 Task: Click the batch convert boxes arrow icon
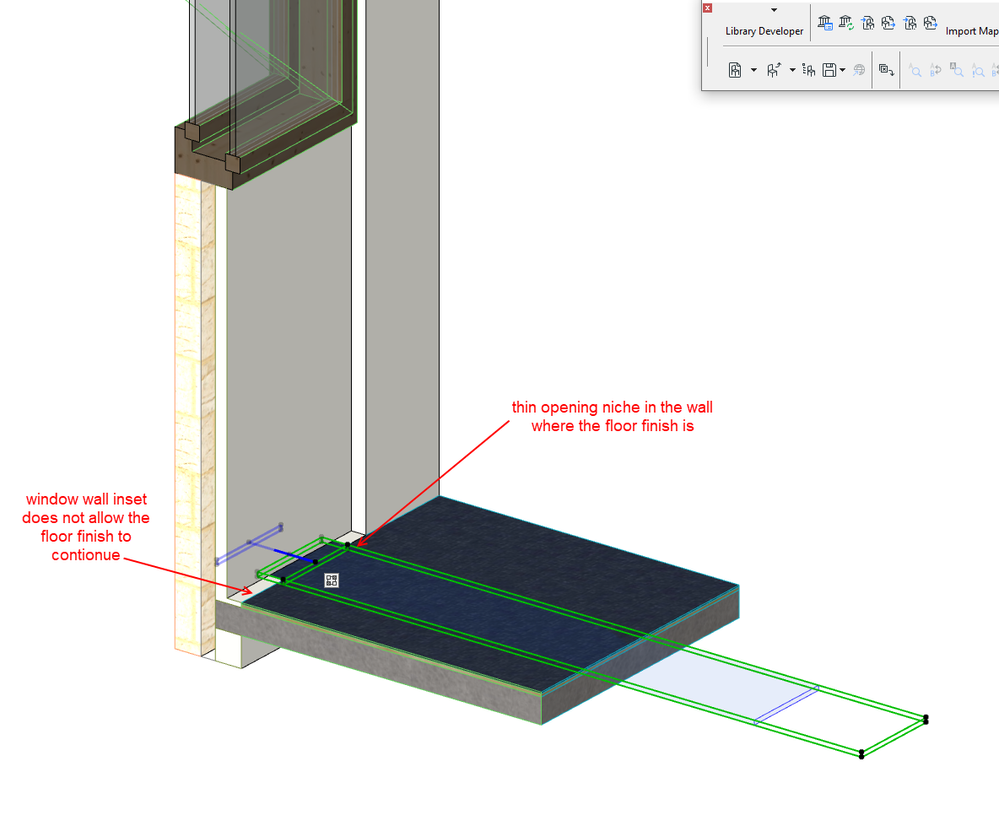886,70
